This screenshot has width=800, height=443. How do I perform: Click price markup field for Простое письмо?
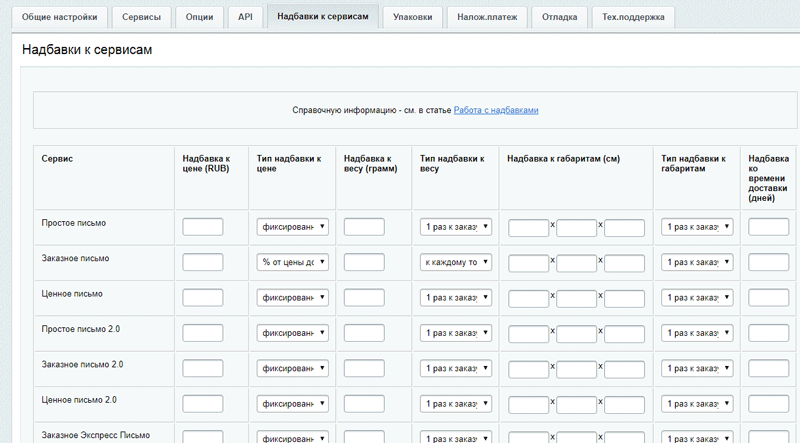[202, 227]
